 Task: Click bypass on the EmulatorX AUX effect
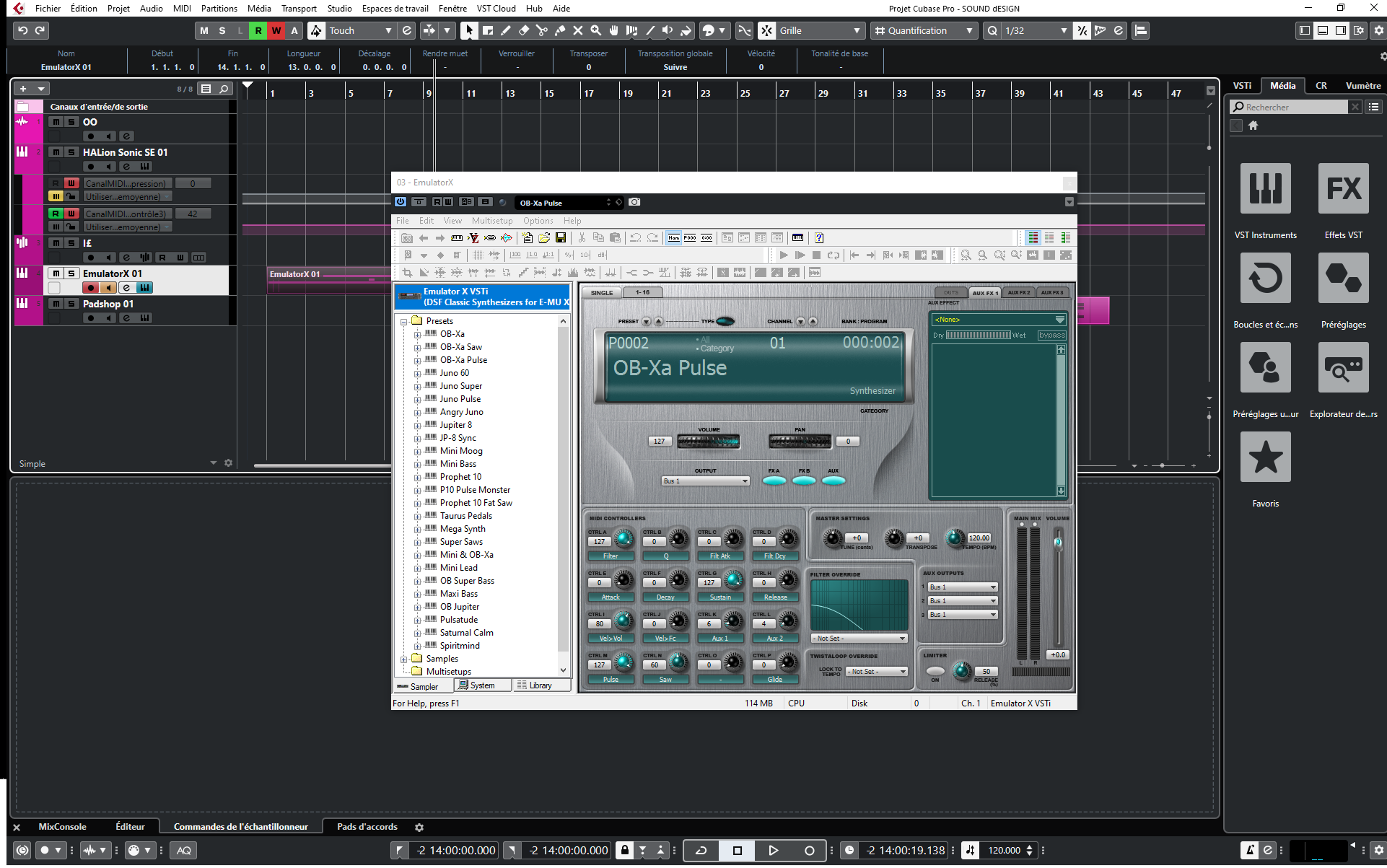(1051, 335)
